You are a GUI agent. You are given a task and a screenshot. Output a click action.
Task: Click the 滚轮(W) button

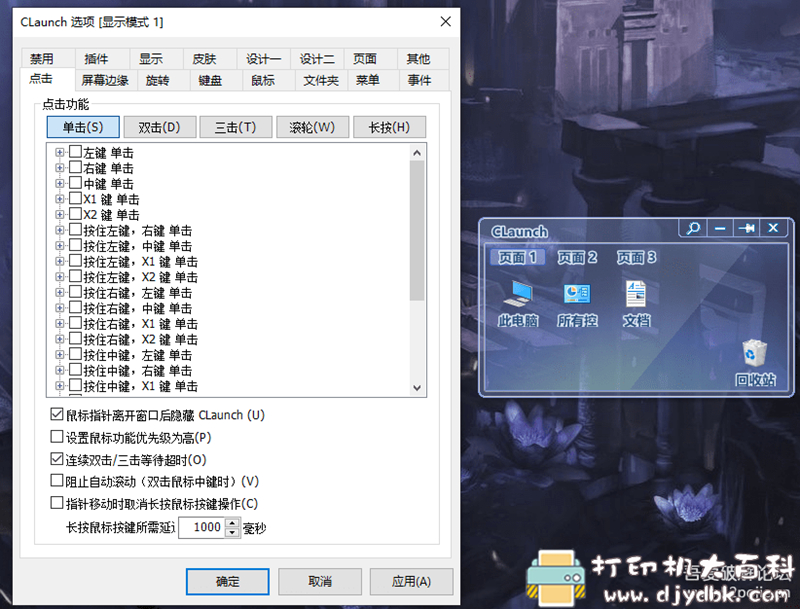click(312, 127)
